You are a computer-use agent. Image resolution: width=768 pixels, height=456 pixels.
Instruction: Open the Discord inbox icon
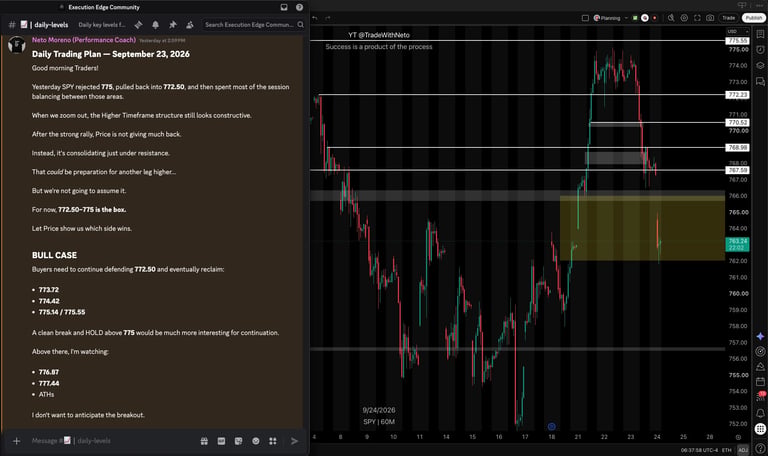point(284,7)
